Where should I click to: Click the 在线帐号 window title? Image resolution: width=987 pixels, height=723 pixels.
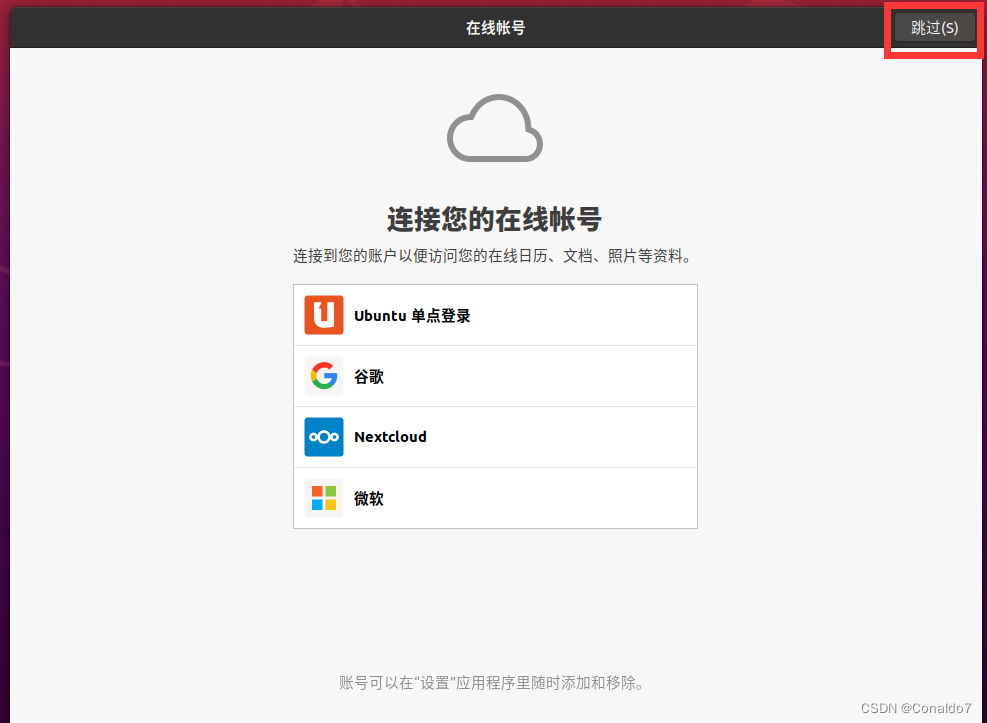(495, 28)
